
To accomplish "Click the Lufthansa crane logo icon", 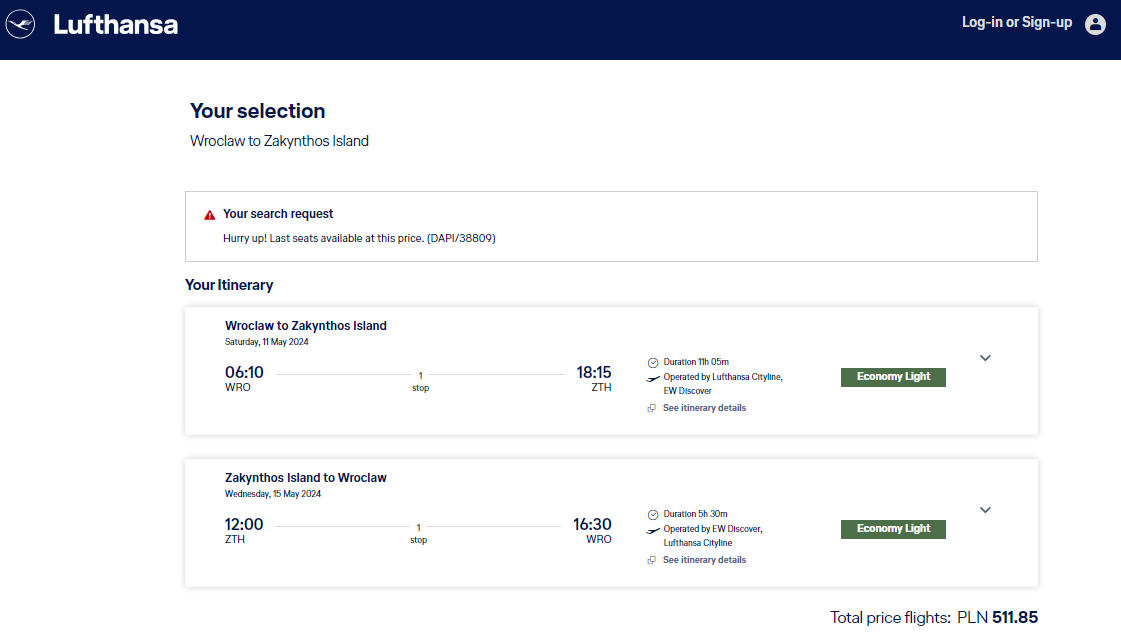I will point(20,24).
